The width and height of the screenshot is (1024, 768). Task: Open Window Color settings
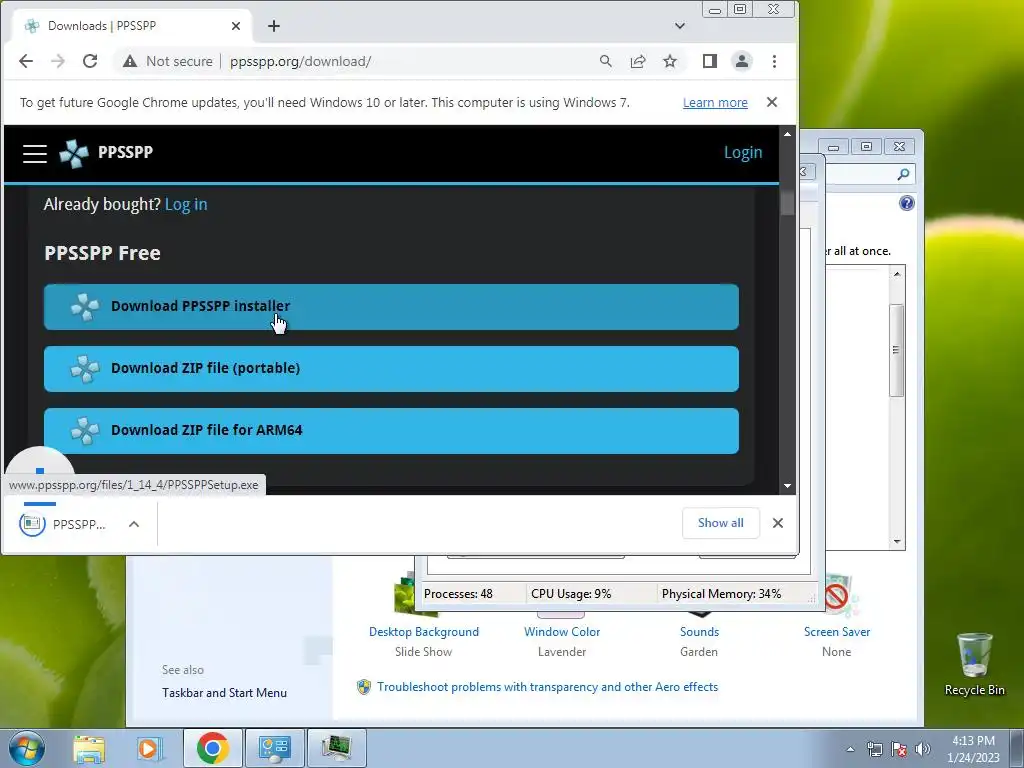tap(562, 632)
